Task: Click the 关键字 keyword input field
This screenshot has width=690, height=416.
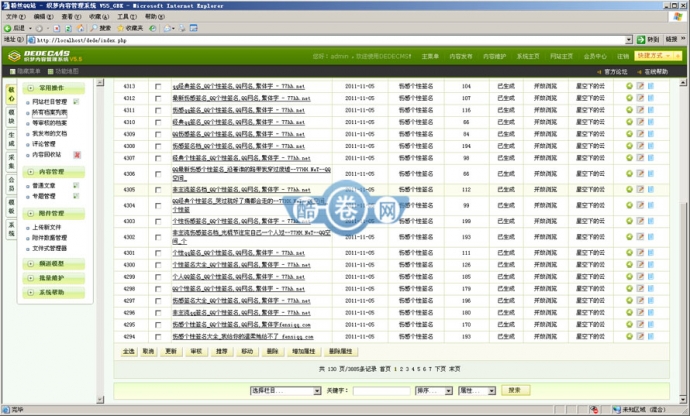Action: coord(380,390)
